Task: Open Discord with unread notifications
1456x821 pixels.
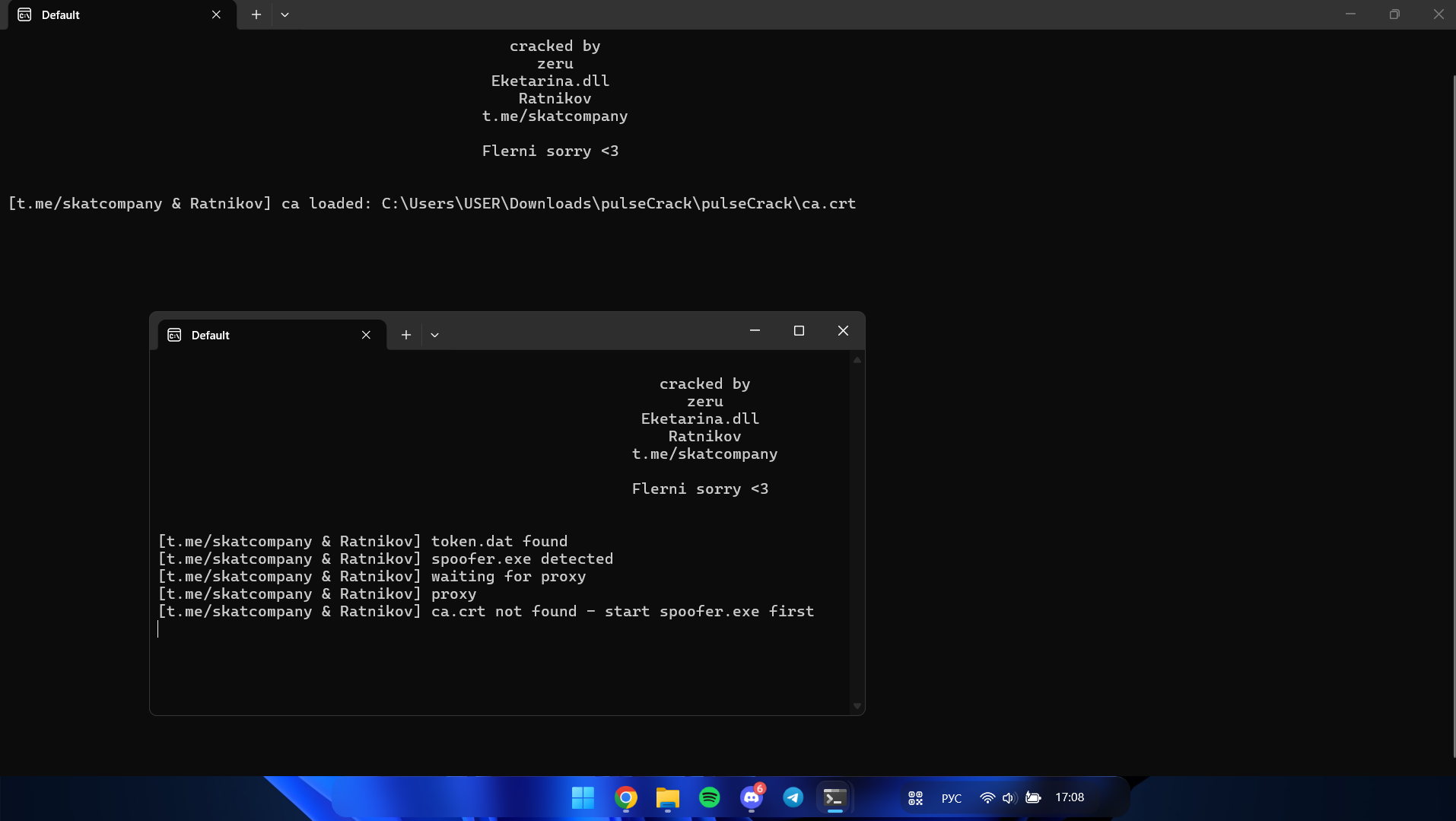Action: 752,797
